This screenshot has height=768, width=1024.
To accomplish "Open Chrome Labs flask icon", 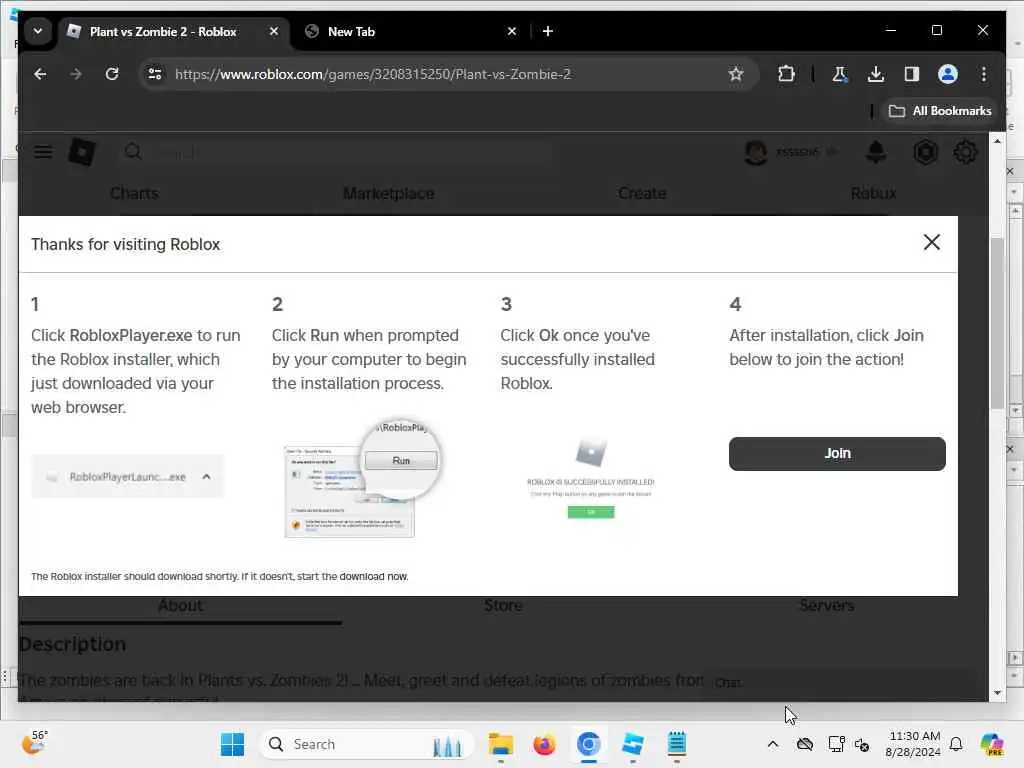I will (839, 74).
